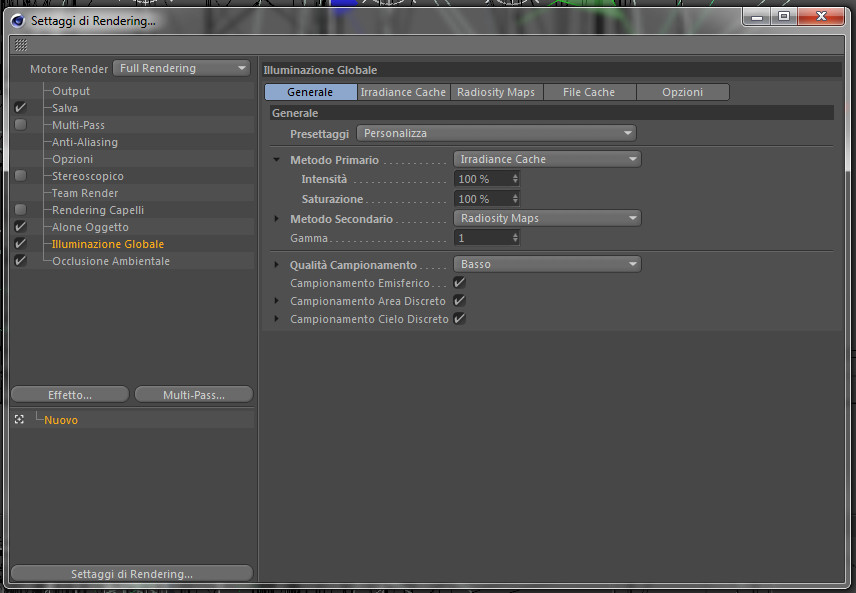The height and width of the screenshot is (593, 856).
Task: Click the bottom Settaggi di Rendering... button
Action: coord(132,573)
